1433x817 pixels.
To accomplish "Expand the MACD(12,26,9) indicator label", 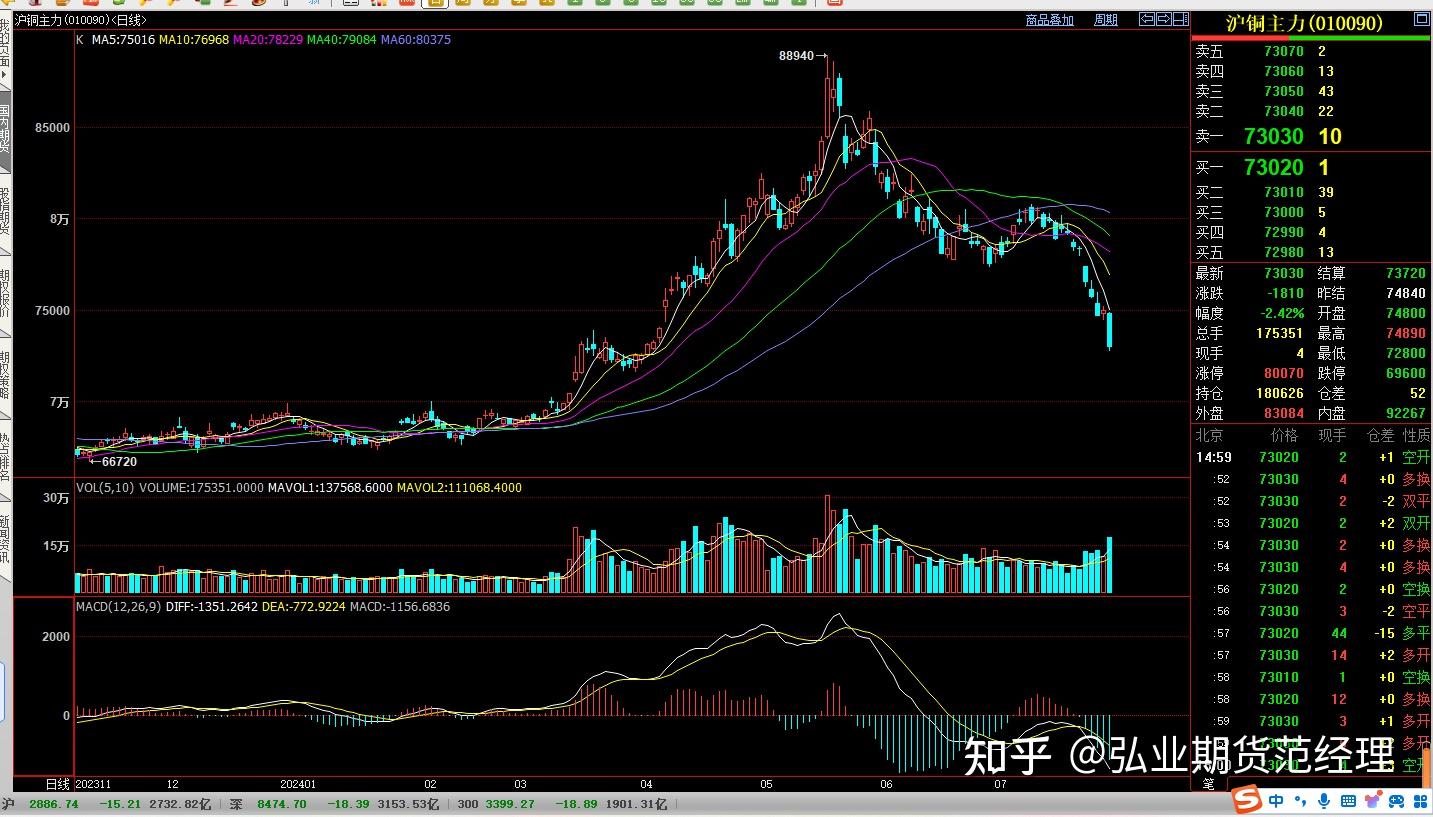I will tap(118, 607).
